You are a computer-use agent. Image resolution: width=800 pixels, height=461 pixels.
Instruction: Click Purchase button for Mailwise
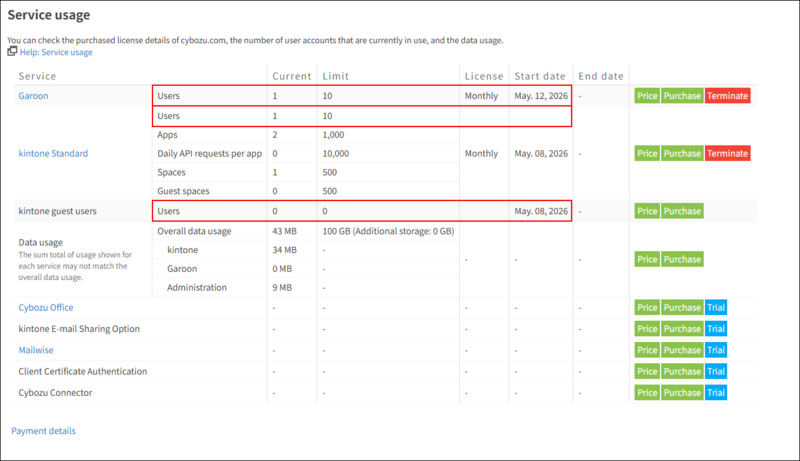click(x=682, y=350)
